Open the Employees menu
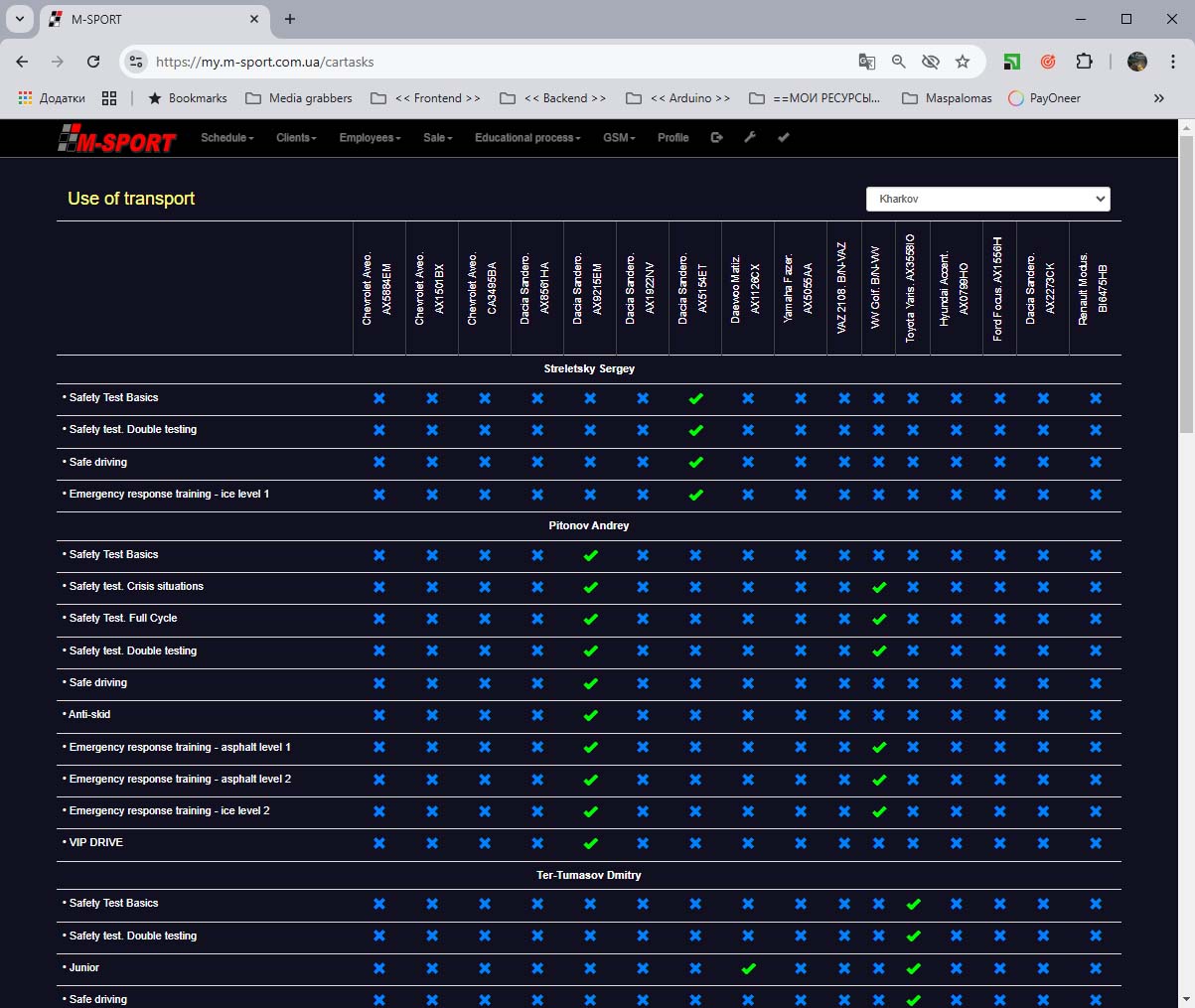The image size is (1195, 1008). pyautogui.click(x=370, y=138)
